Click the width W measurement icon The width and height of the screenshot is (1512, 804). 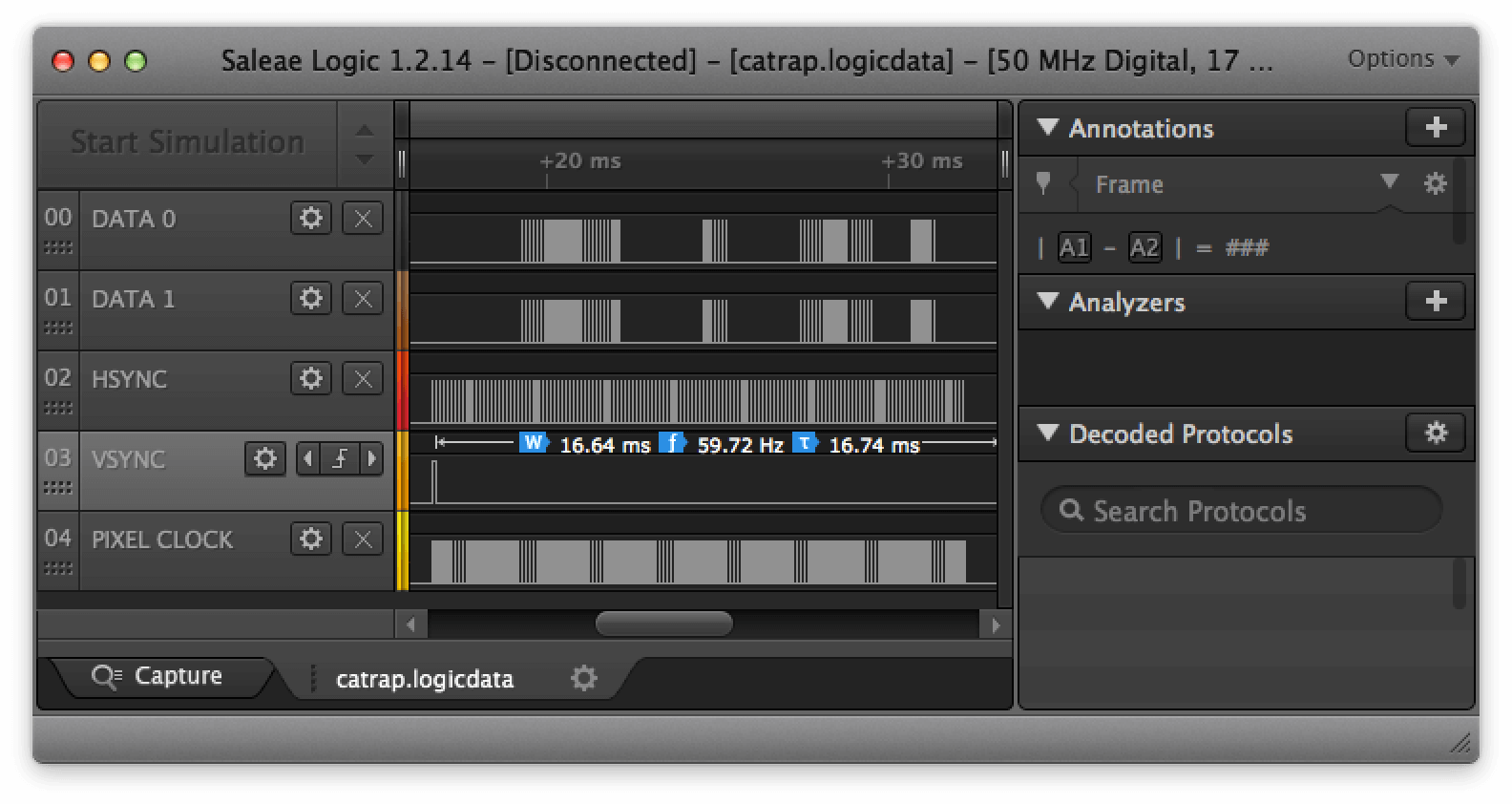tap(533, 443)
